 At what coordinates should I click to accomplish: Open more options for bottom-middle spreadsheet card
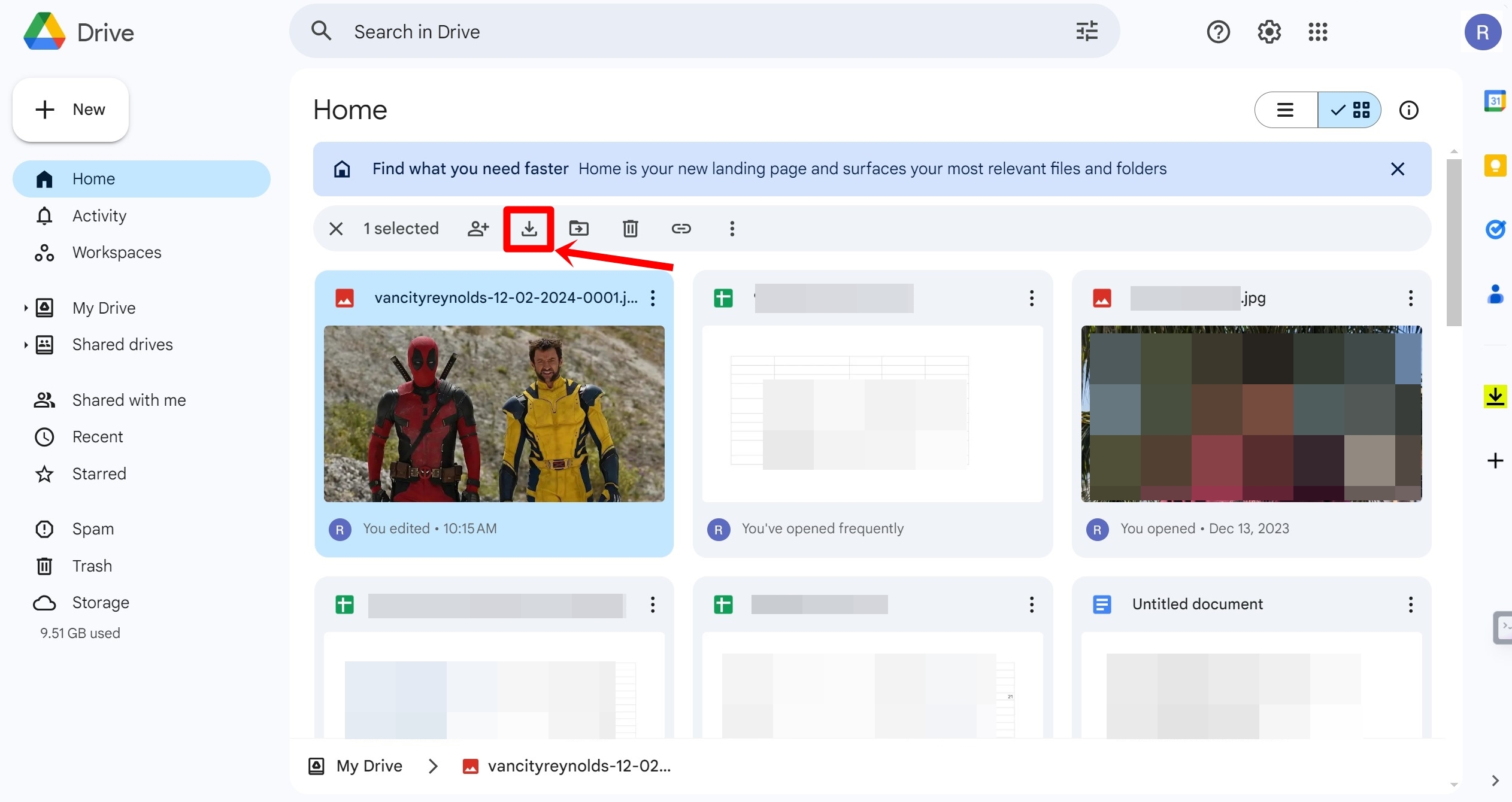(1031, 604)
